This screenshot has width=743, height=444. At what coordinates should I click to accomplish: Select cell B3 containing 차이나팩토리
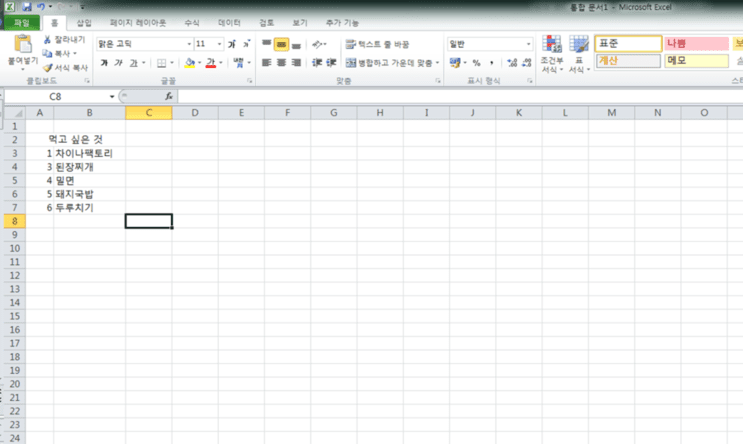pyautogui.click(x=90, y=153)
